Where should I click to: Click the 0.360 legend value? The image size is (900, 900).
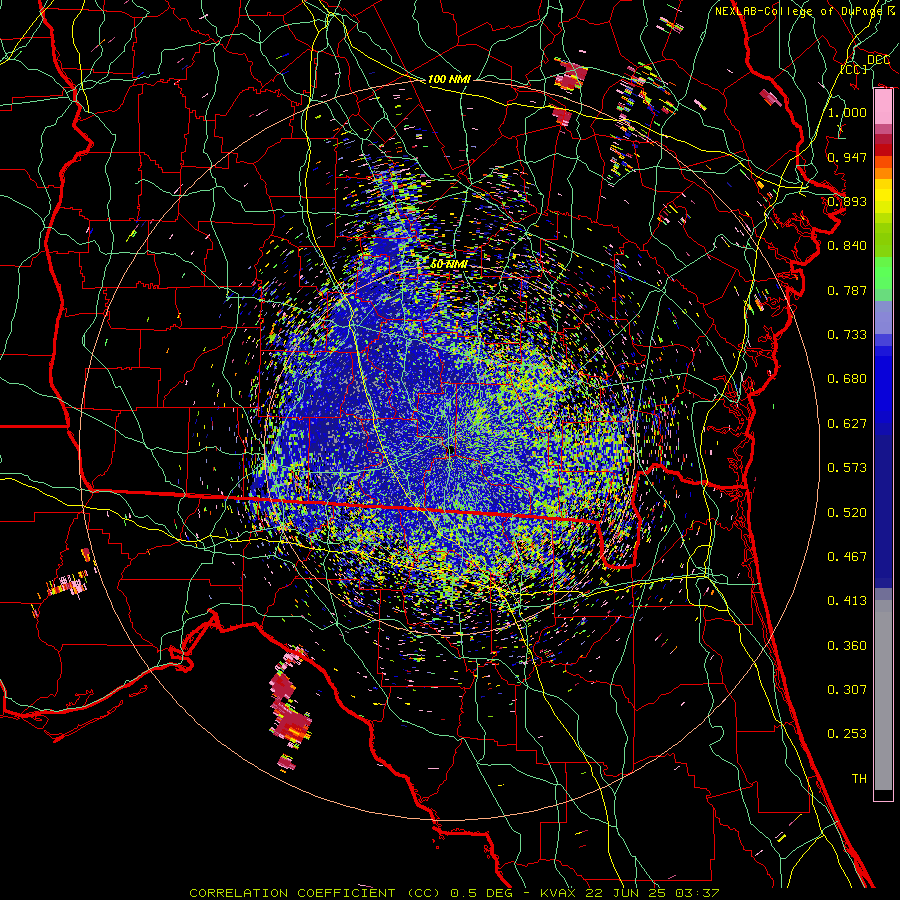[847, 646]
